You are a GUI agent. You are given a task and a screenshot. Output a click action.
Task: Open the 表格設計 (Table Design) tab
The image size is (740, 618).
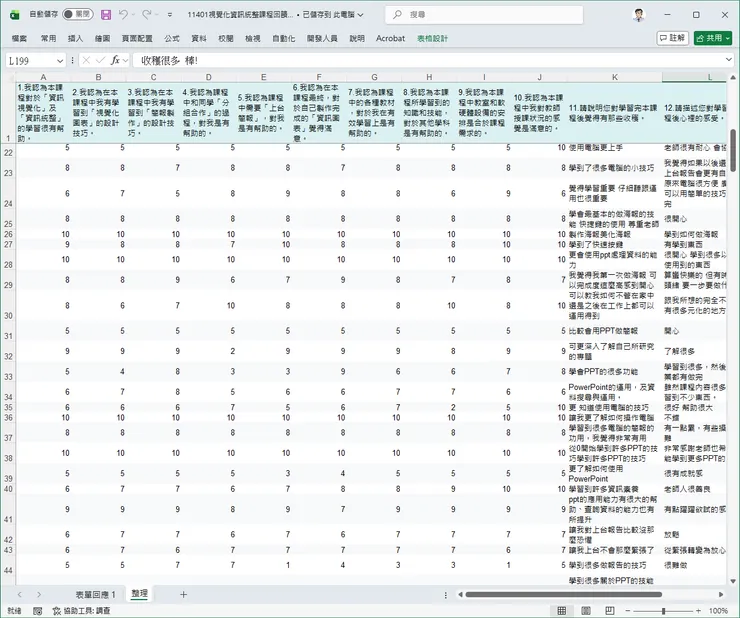433,38
